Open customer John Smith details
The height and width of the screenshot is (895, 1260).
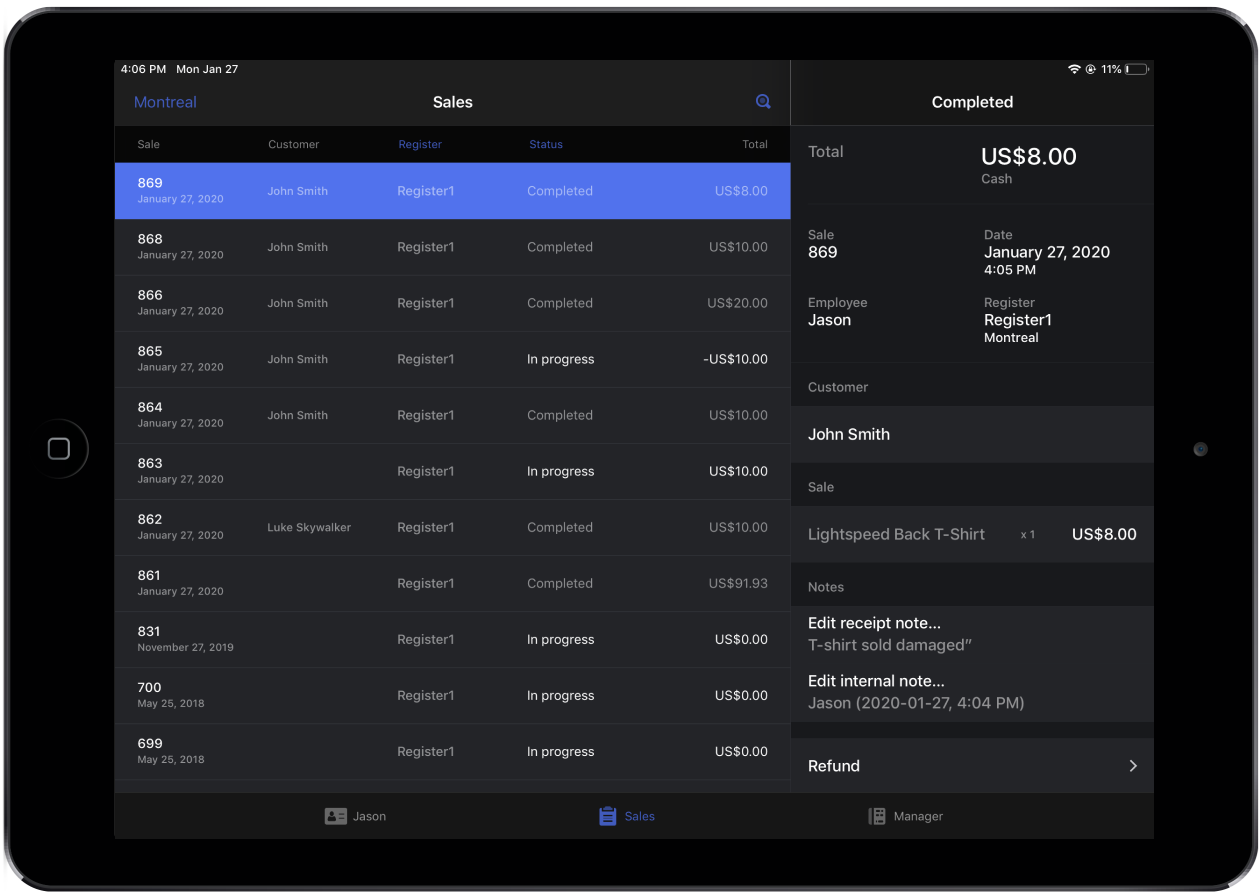[972, 434]
